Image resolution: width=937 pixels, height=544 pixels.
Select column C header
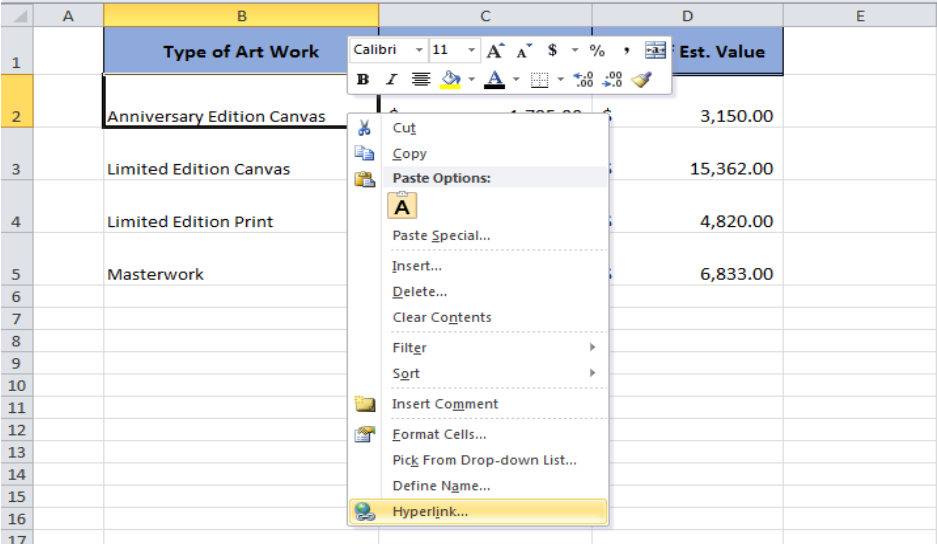pyautogui.click(x=485, y=16)
